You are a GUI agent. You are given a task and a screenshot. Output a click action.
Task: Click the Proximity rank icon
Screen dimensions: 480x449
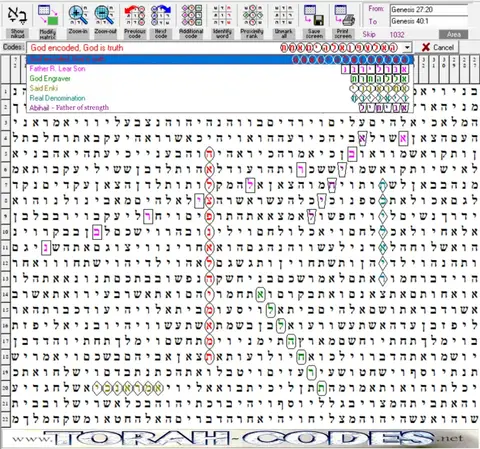pyautogui.click(x=252, y=15)
